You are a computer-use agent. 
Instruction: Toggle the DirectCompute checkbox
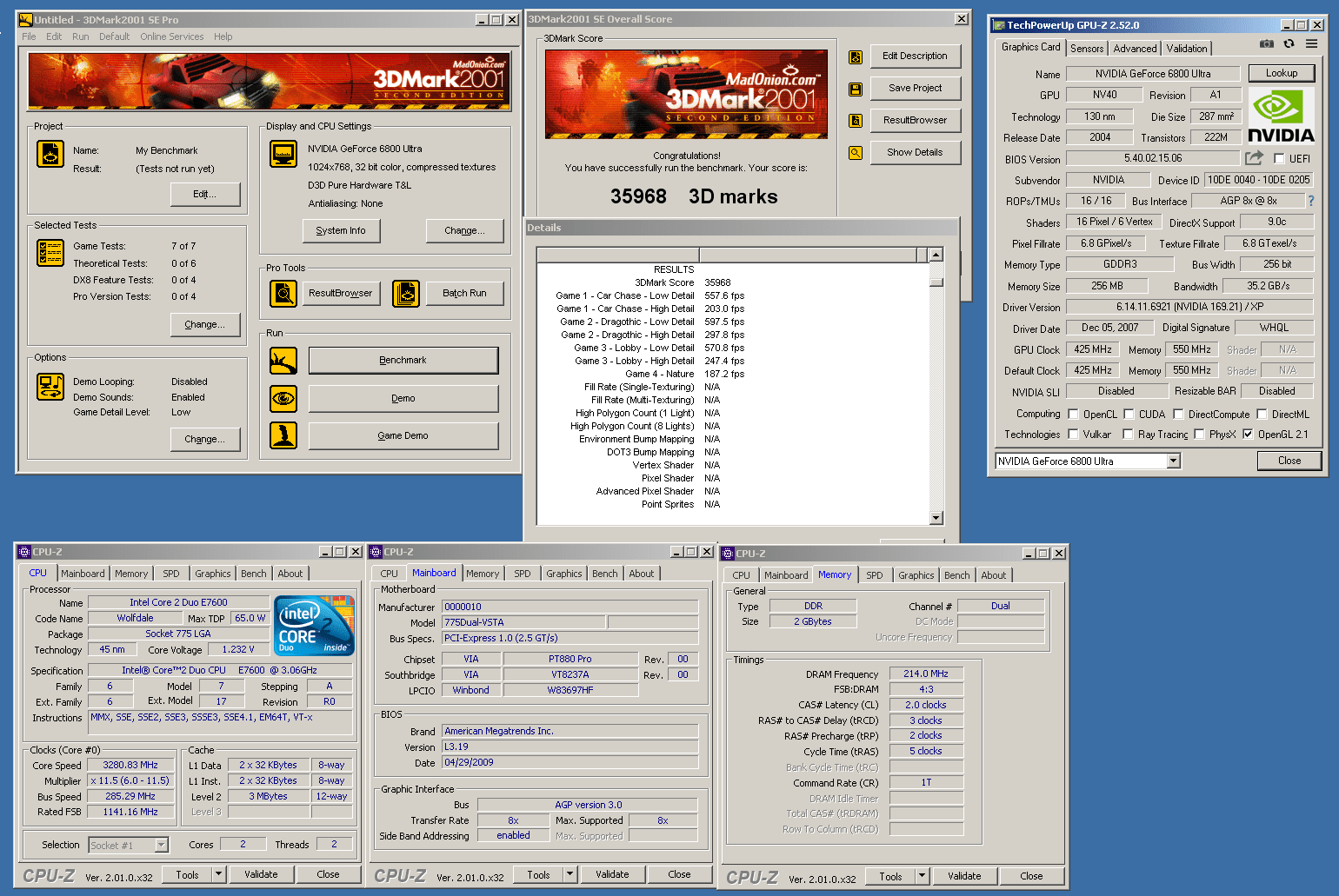(1178, 415)
